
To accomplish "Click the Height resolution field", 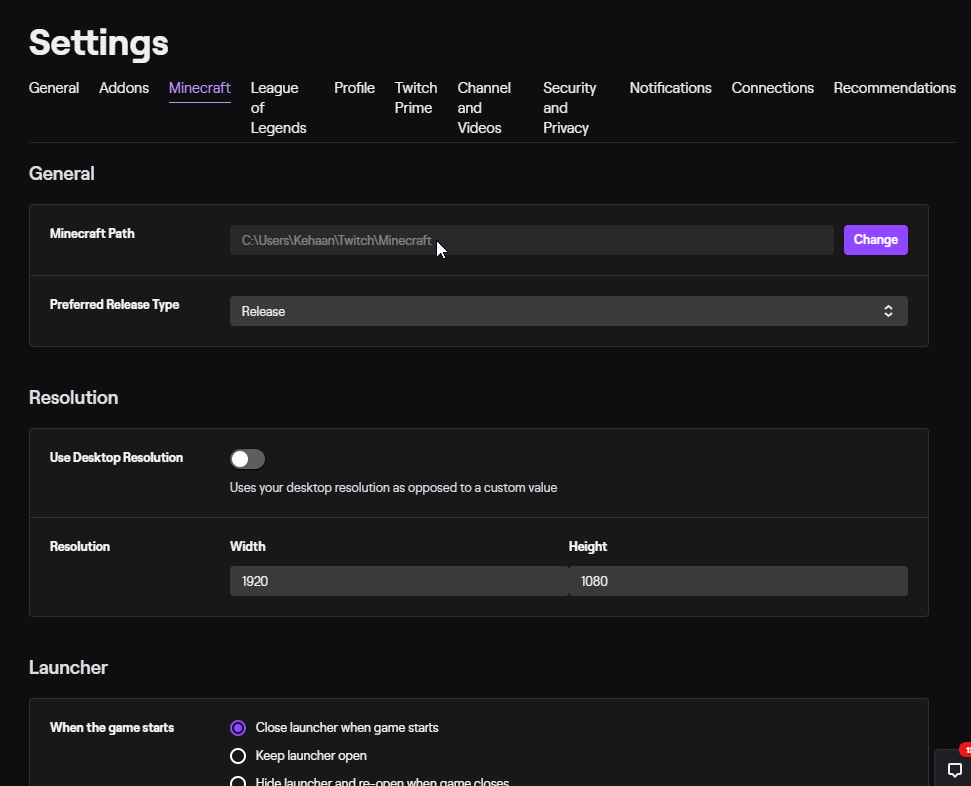I will tap(738, 581).
